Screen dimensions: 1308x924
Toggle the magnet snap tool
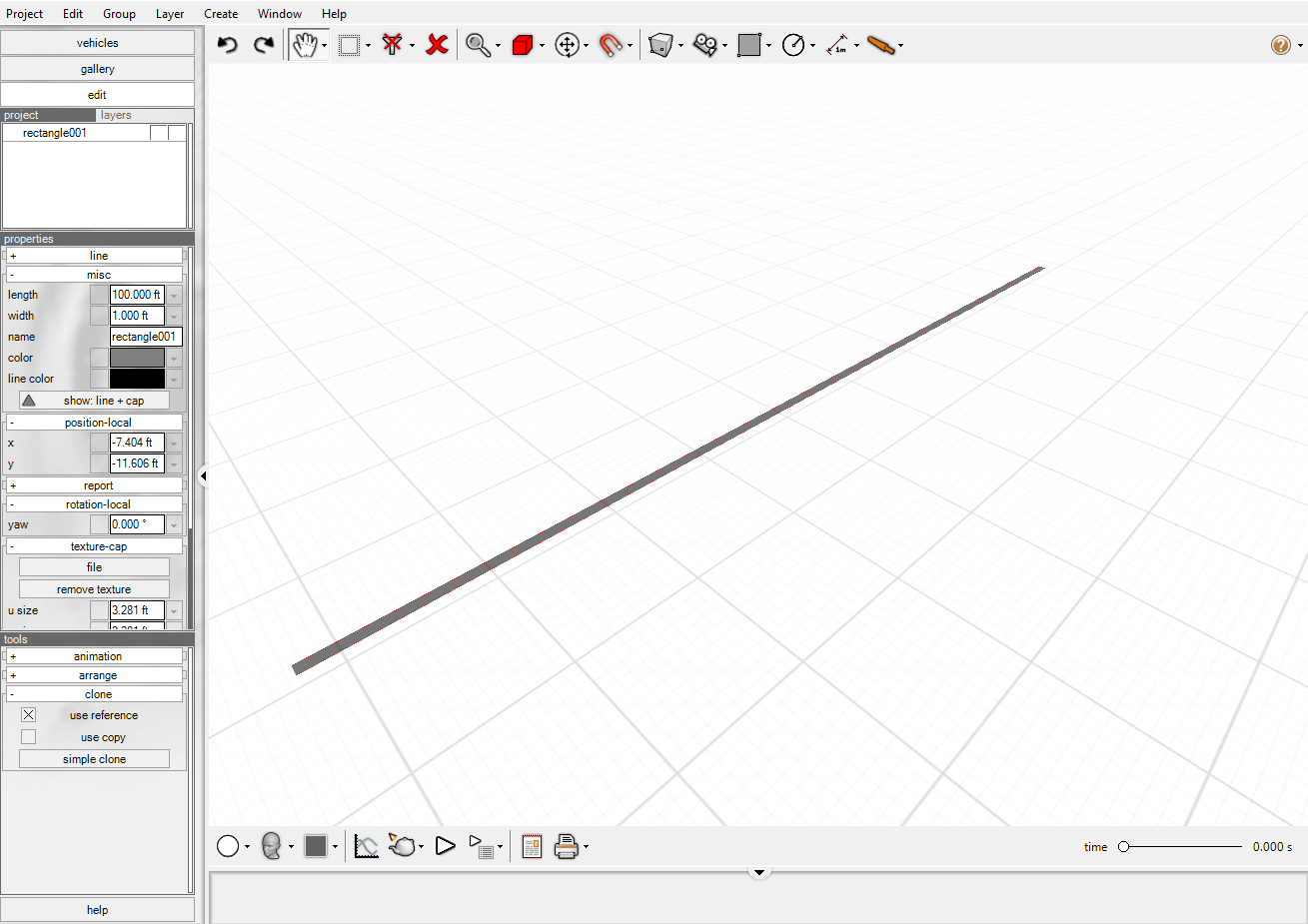[611, 45]
